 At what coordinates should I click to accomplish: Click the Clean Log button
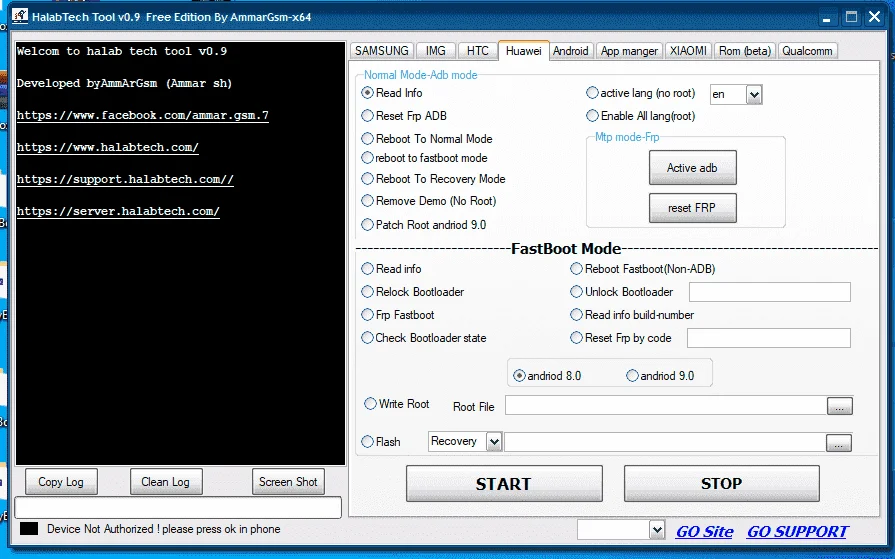coord(166,482)
